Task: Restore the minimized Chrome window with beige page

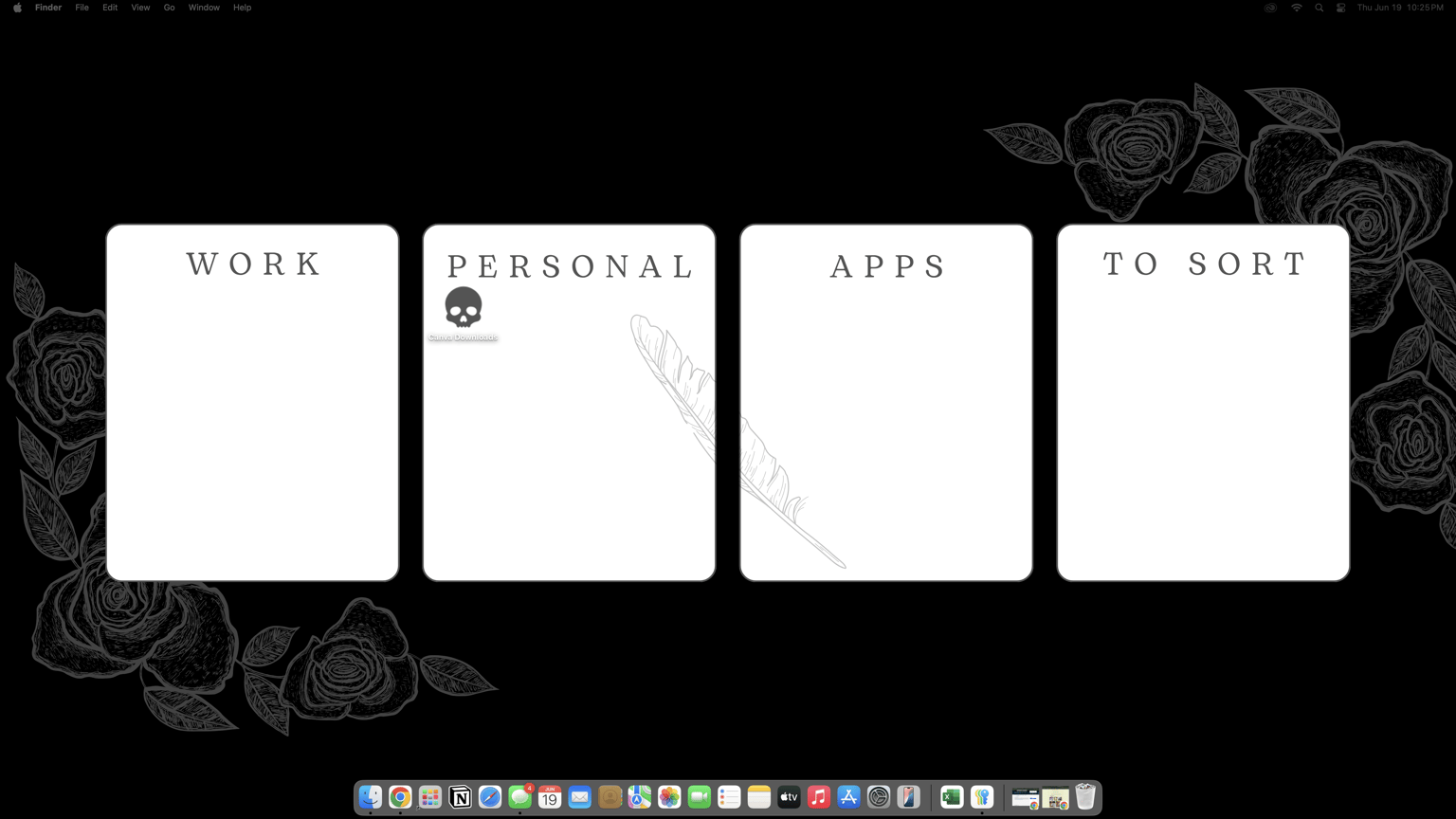Action: pyautogui.click(x=1055, y=798)
